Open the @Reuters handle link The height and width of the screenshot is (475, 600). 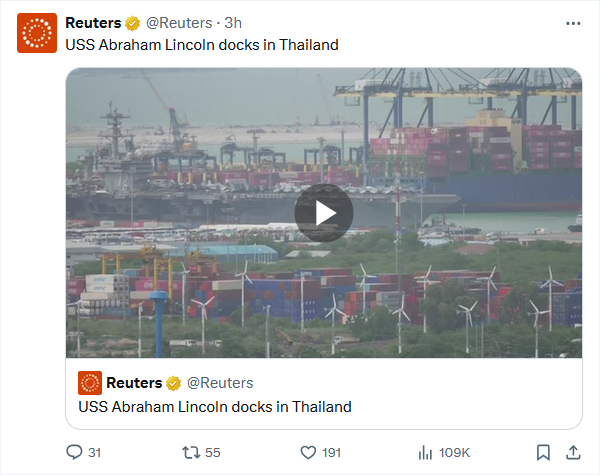[179, 23]
